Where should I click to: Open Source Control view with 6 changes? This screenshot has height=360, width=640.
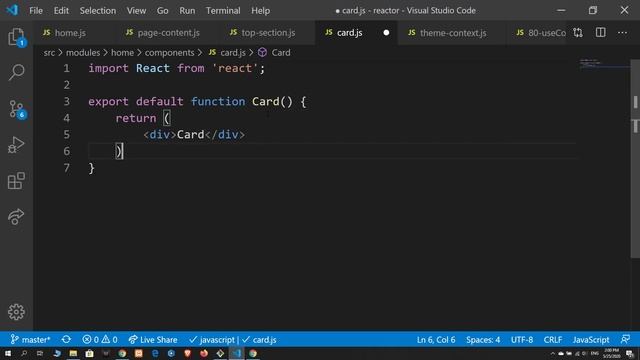pos(16,109)
